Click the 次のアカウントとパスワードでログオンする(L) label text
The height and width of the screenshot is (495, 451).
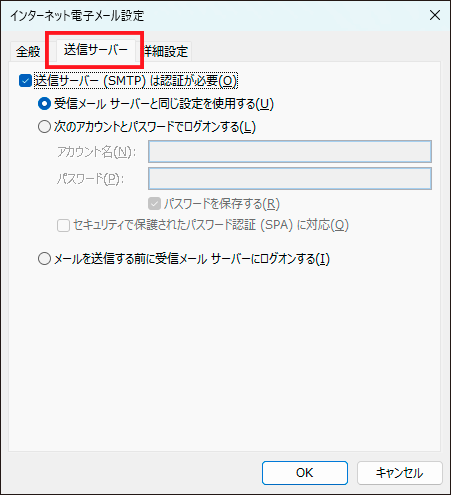155,127
